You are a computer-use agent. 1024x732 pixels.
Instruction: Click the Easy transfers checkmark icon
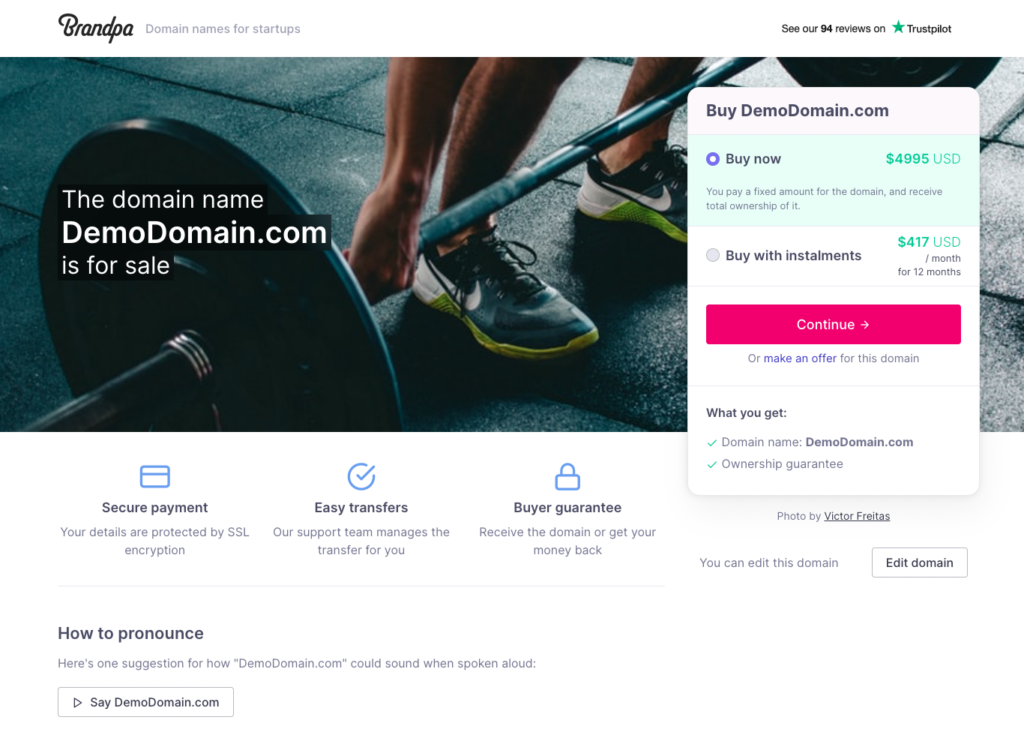click(x=361, y=476)
